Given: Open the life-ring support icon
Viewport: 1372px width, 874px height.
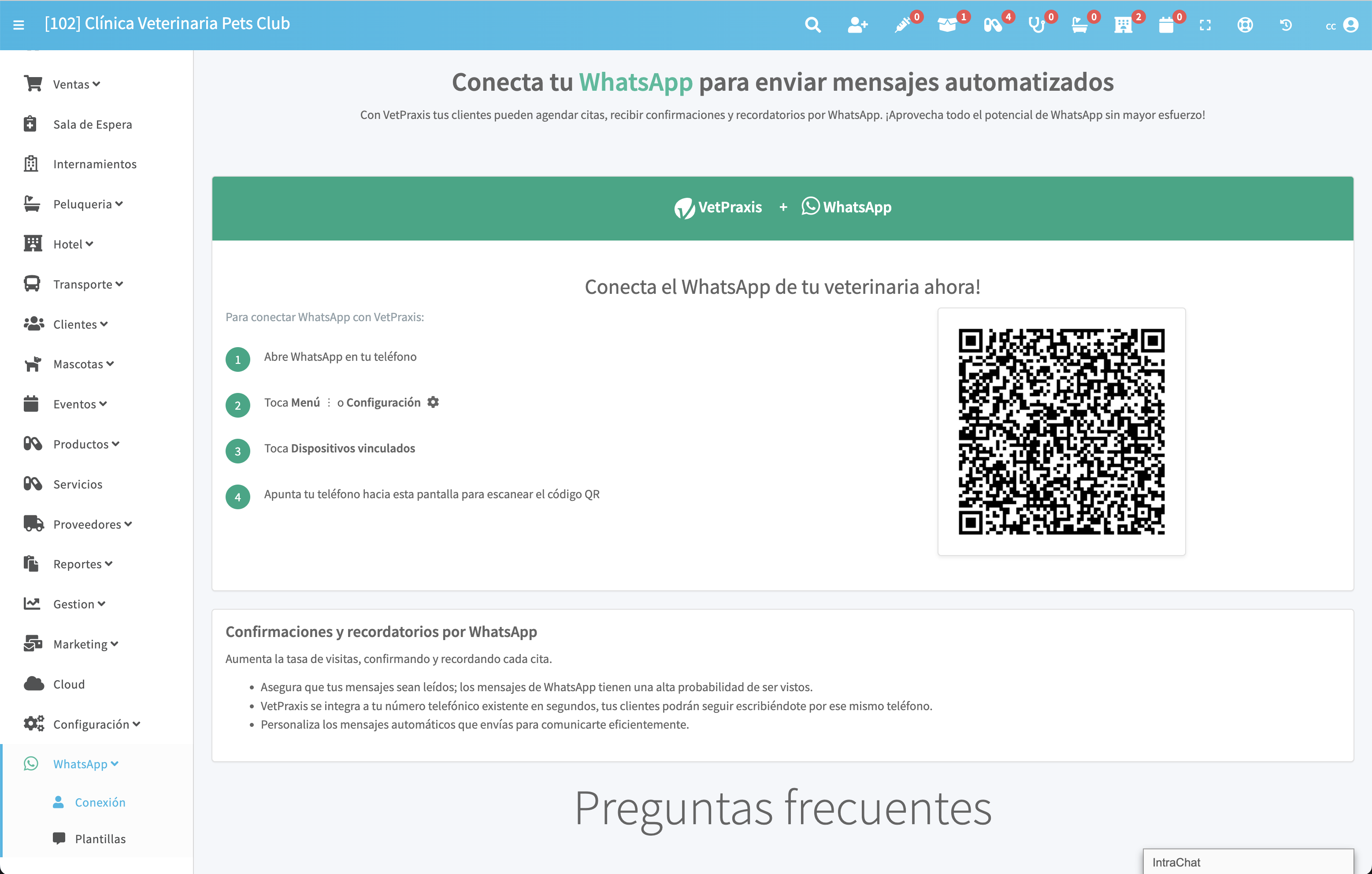Looking at the screenshot, I should click(1245, 25).
